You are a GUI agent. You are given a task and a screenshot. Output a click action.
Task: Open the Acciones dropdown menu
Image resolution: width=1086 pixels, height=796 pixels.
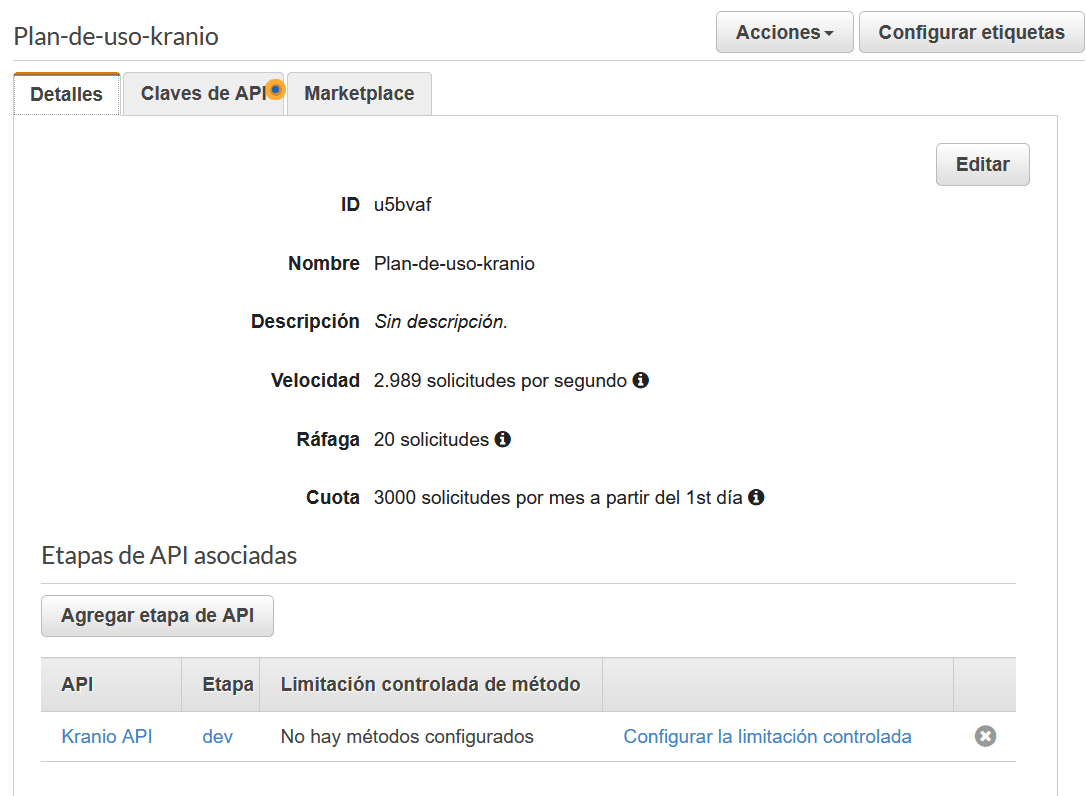784,33
